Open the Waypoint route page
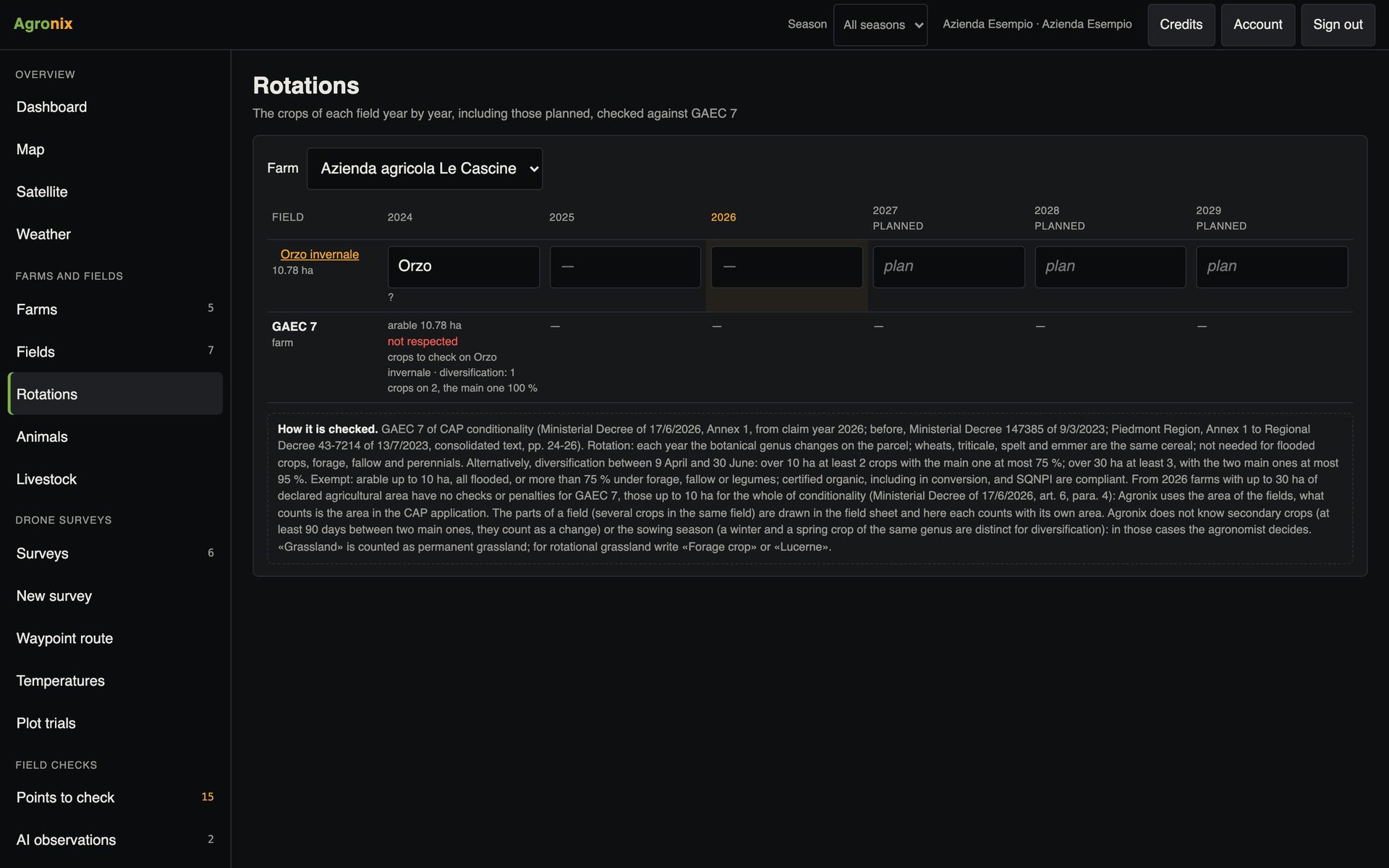 click(116, 639)
